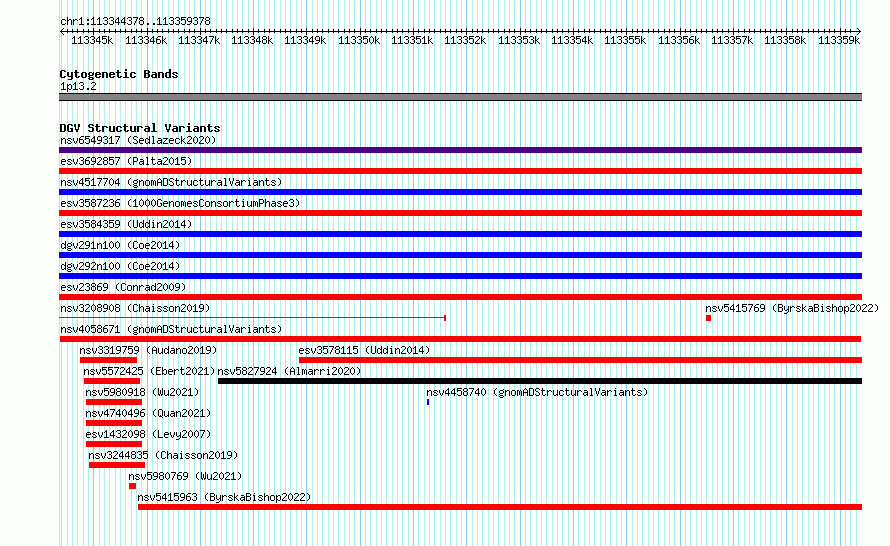Click the chr1:113344378..113359378 coordinates text
The height and width of the screenshot is (546, 890).
tap(135, 22)
